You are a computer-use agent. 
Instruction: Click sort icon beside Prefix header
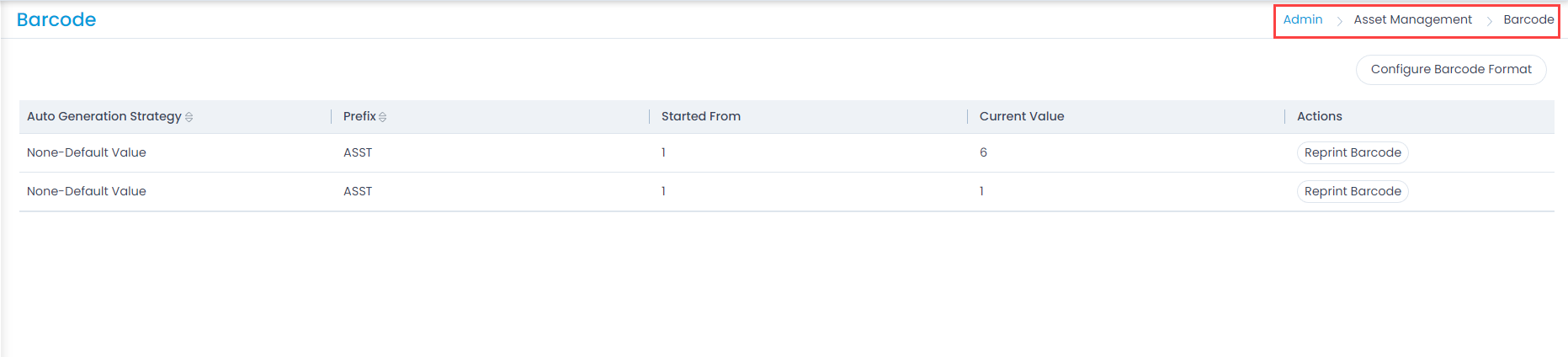point(382,117)
